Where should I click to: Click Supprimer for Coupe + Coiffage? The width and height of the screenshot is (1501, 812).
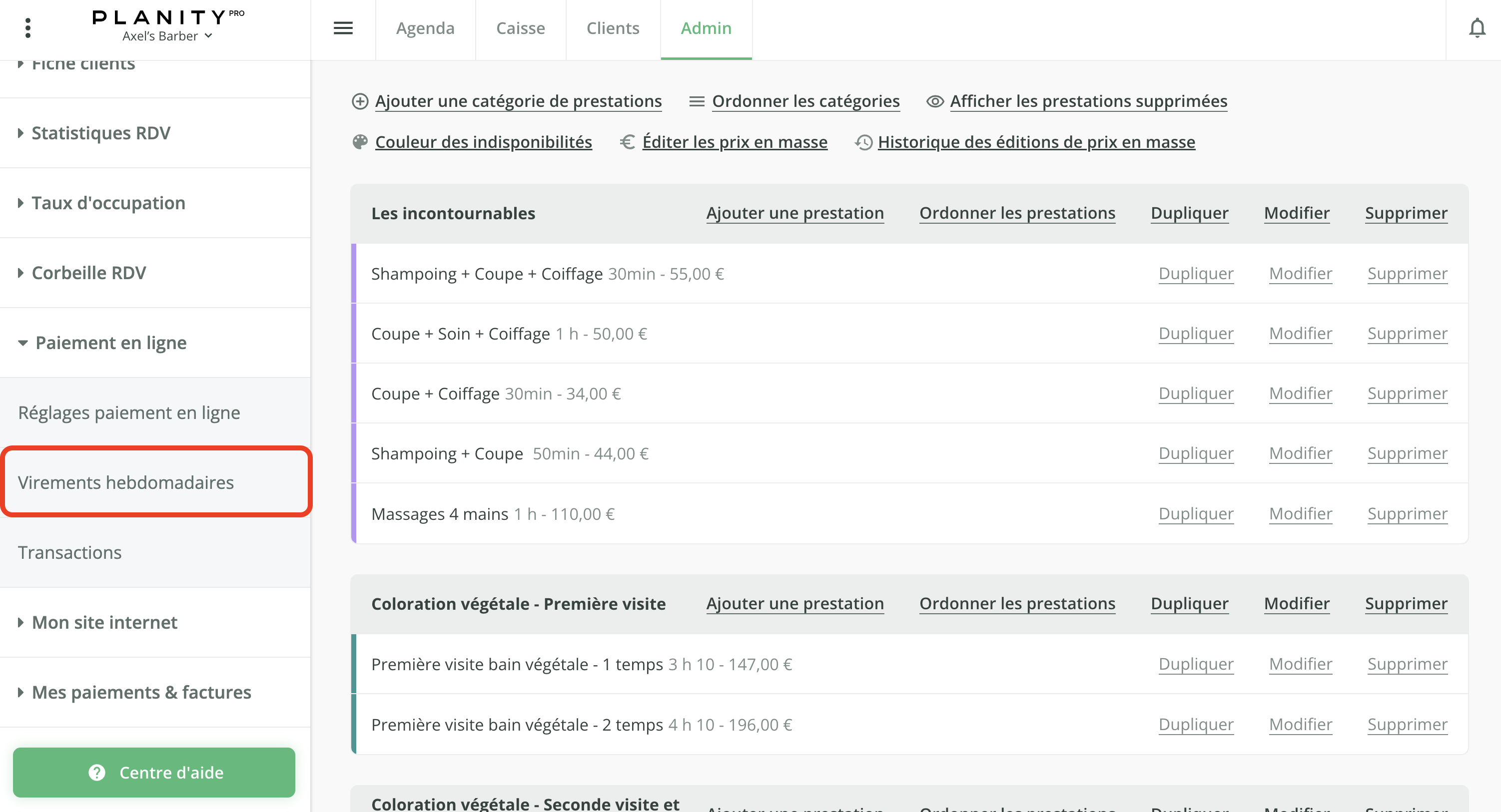click(x=1407, y=394)
